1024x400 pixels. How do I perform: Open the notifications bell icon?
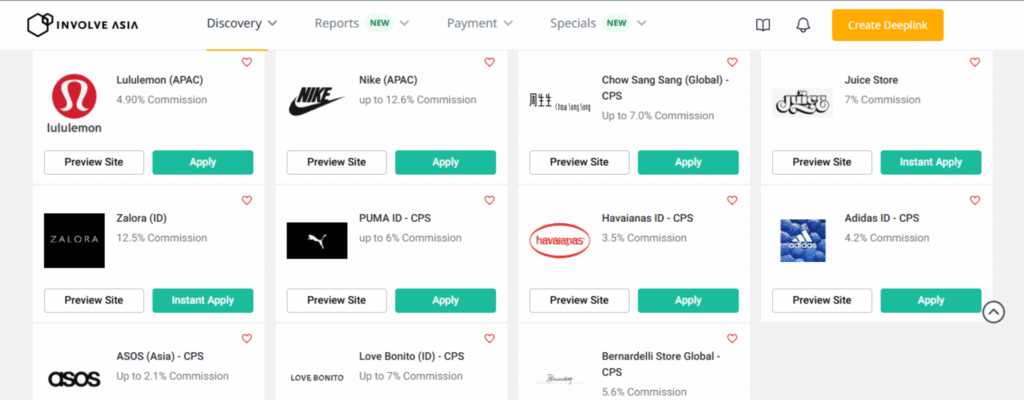pos(803,25)
